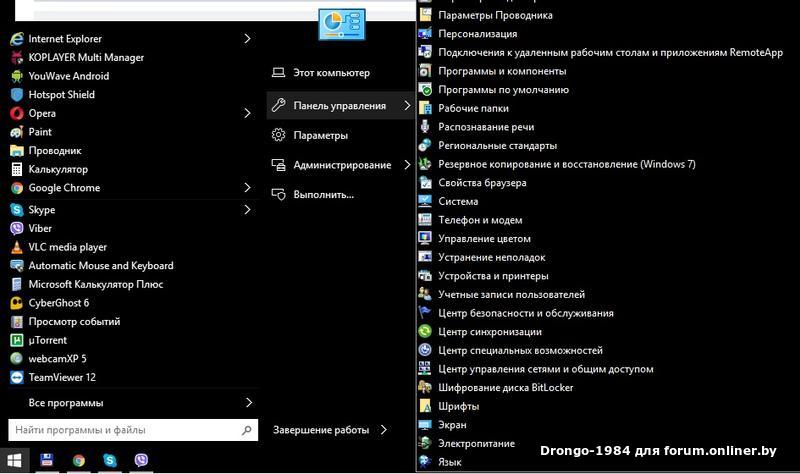Screen dimensions: 800x474
Task: Click the Skype icon in the program list
Action: coord(17,210)
